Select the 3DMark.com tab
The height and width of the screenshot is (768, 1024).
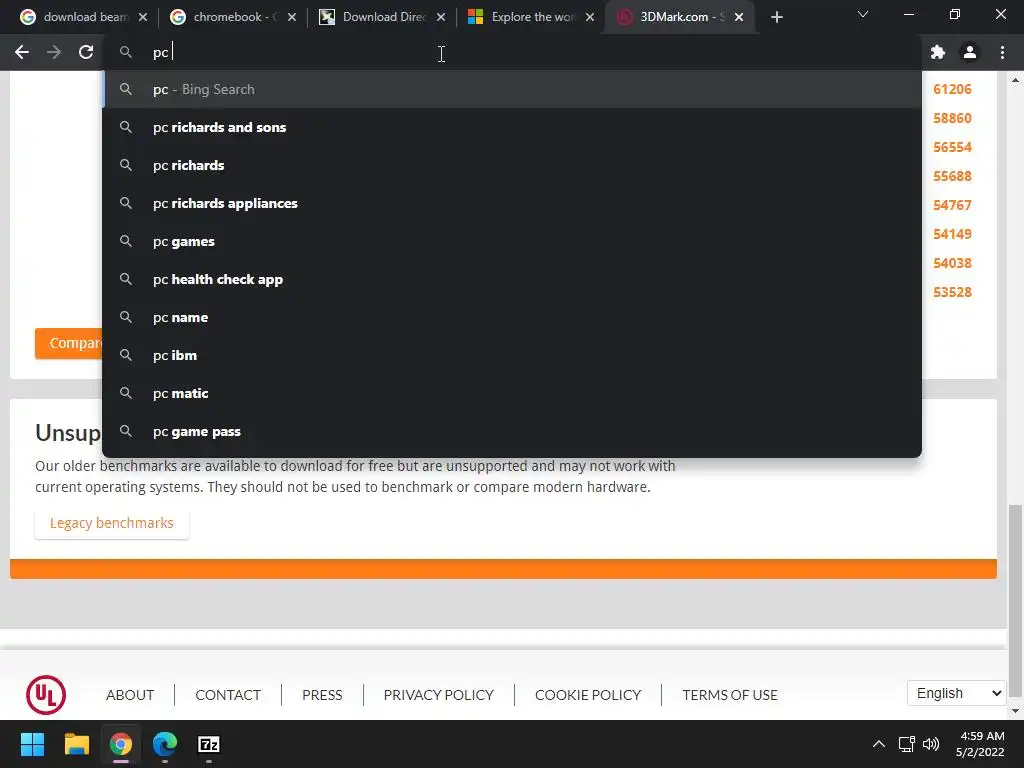[680, 17]
